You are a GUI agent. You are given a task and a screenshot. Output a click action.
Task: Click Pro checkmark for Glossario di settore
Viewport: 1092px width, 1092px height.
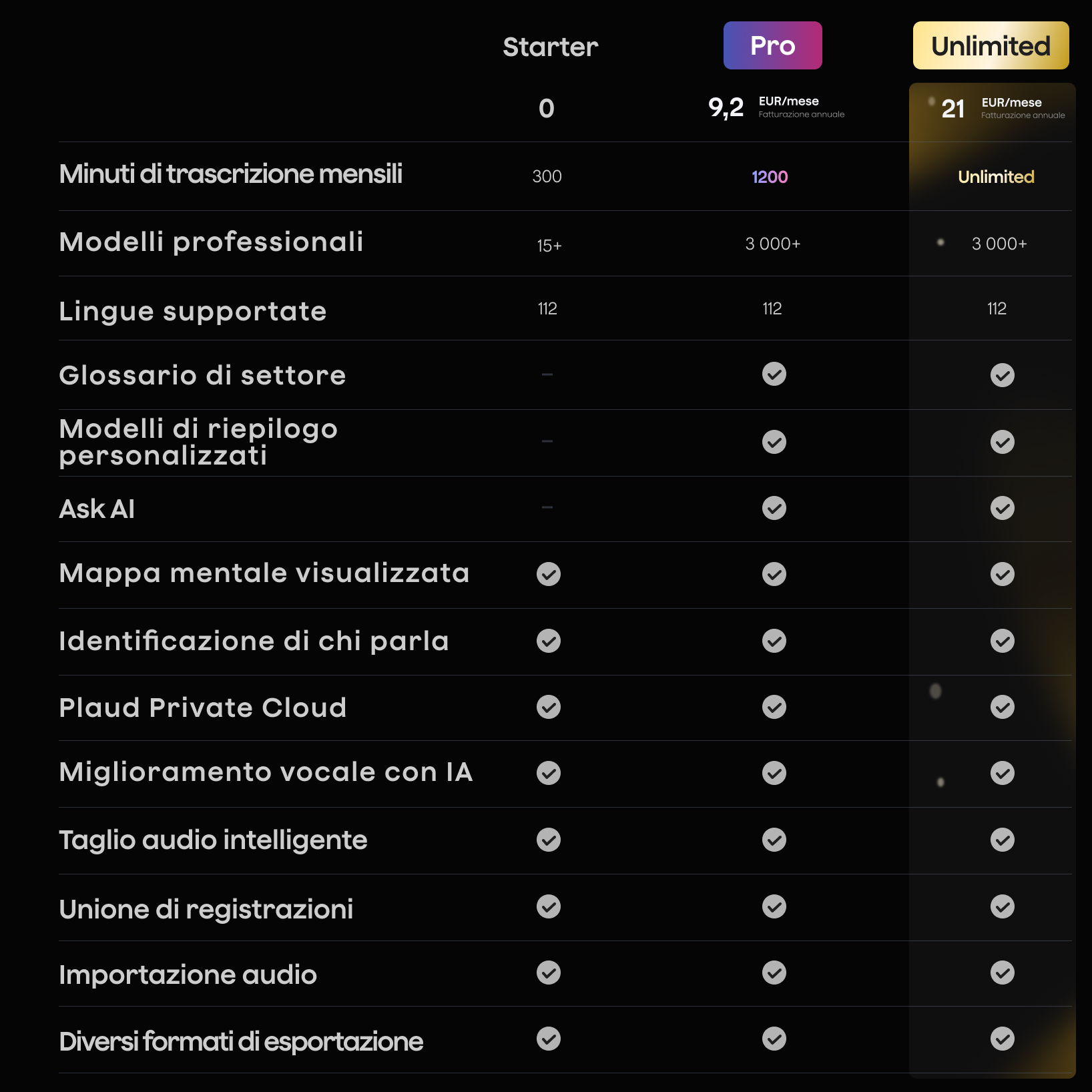click(x=774, y=374)
